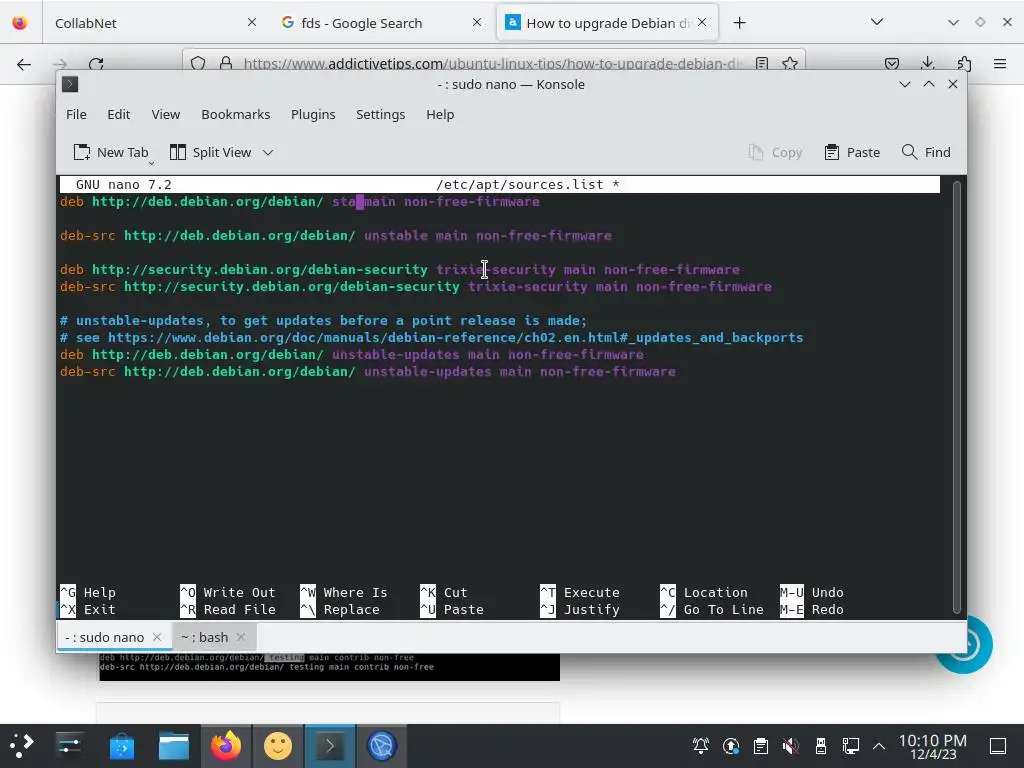
Task: Open the Edit menu in Konsole
Action: tap(119, 114)
